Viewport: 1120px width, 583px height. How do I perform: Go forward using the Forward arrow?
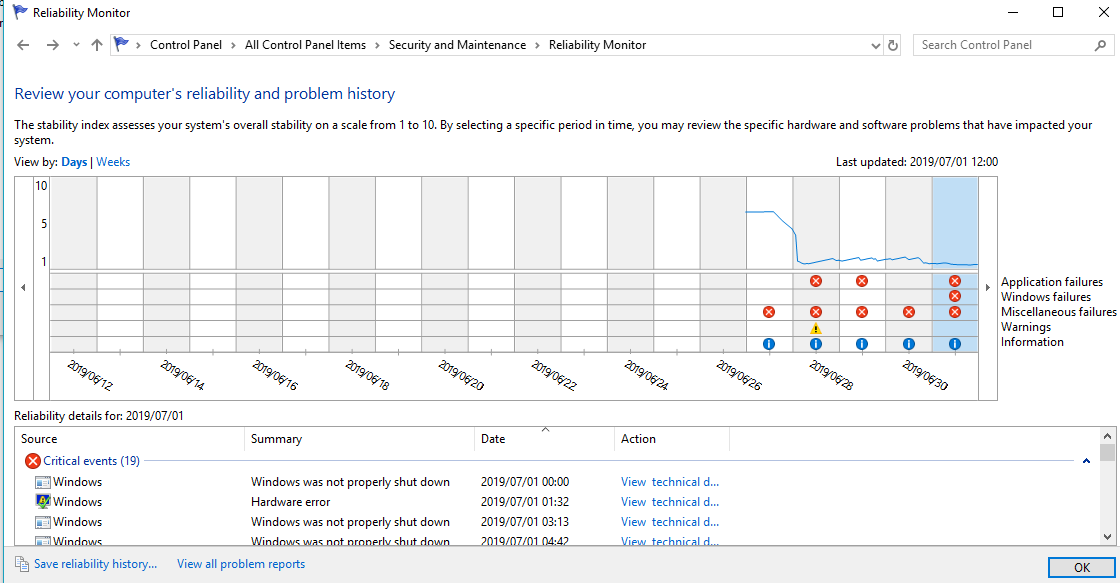pyautogui.click(x=52, y=45)
